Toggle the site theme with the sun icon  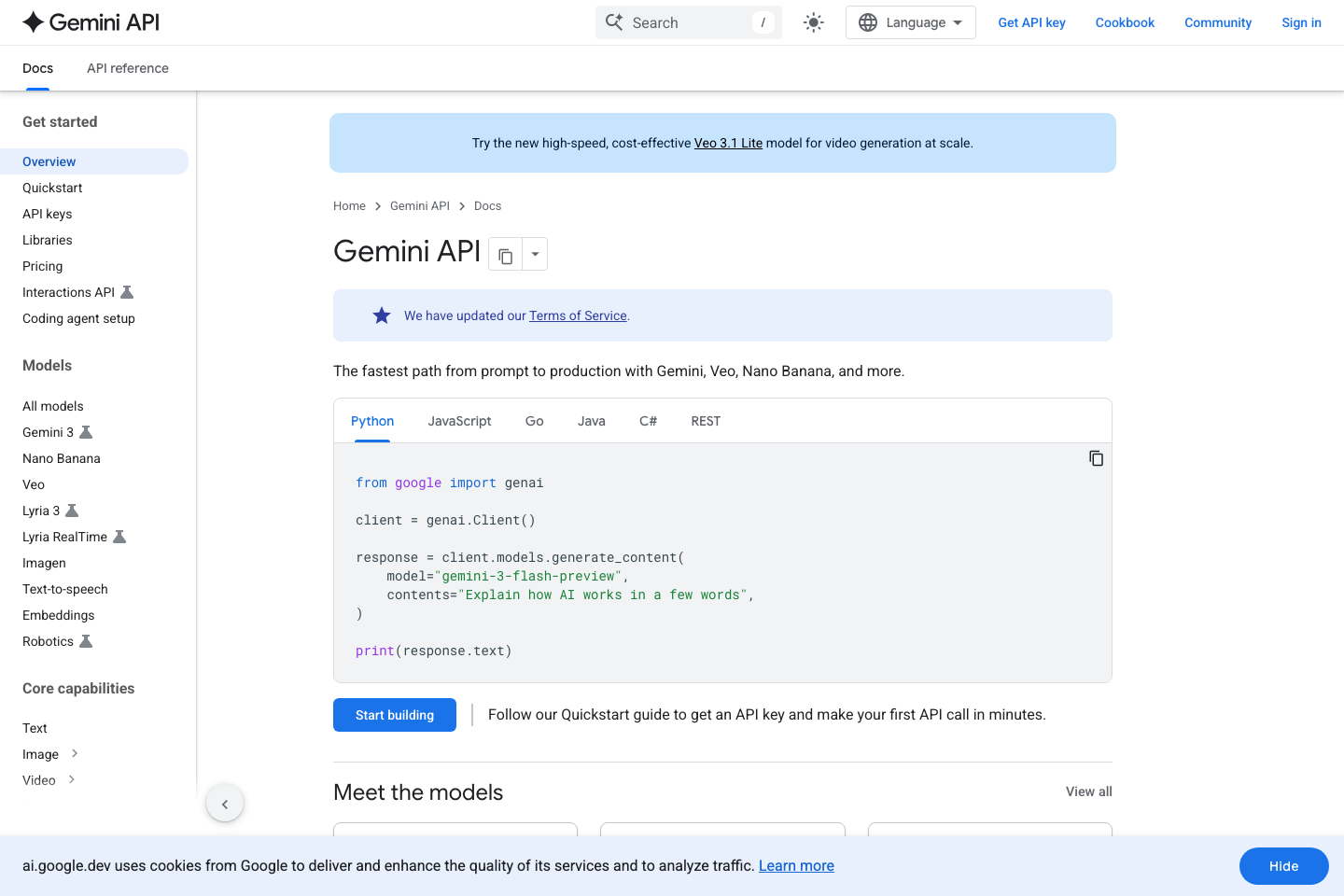click(813, 21)
